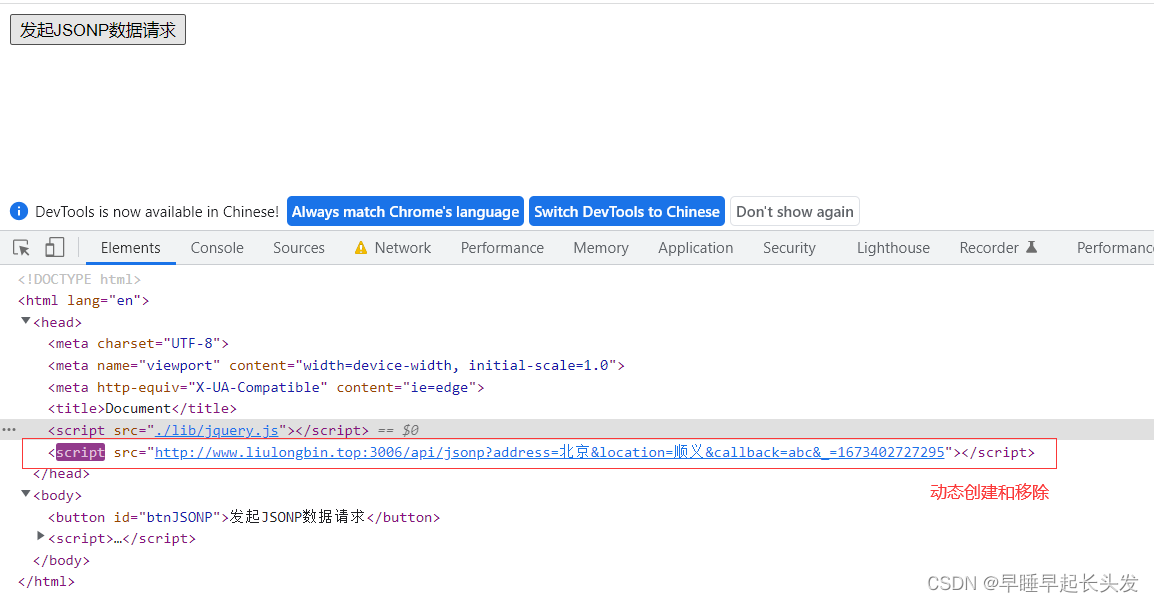The image size is (1154, 602).
Task: Select the closing </html> tag line
Action: [46, 581]
